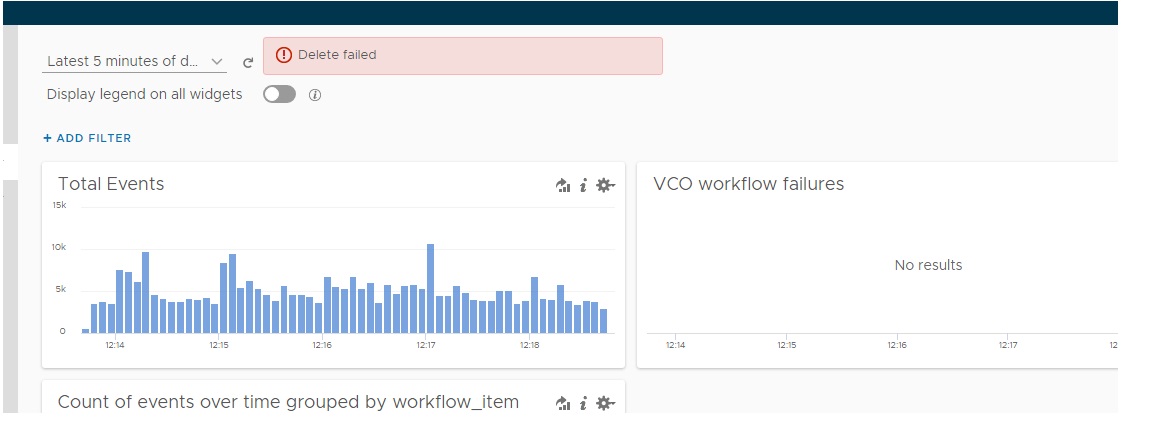Click info icon beside legend toggle
This screenshot has height=435, width=1152.
click(x=314, y=95)
